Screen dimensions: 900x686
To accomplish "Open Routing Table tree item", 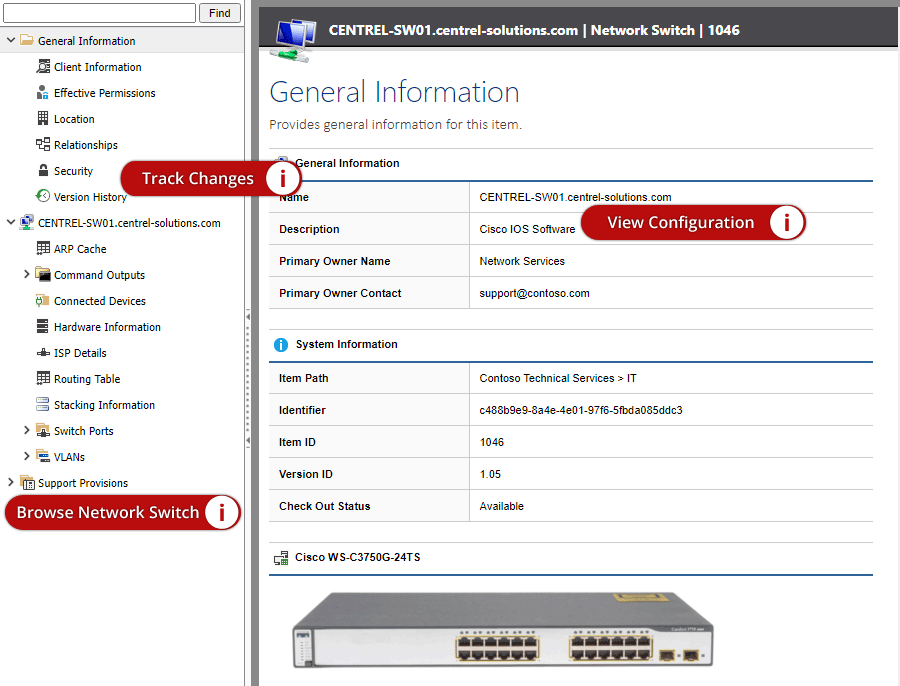I will click(x=87, y=379).
